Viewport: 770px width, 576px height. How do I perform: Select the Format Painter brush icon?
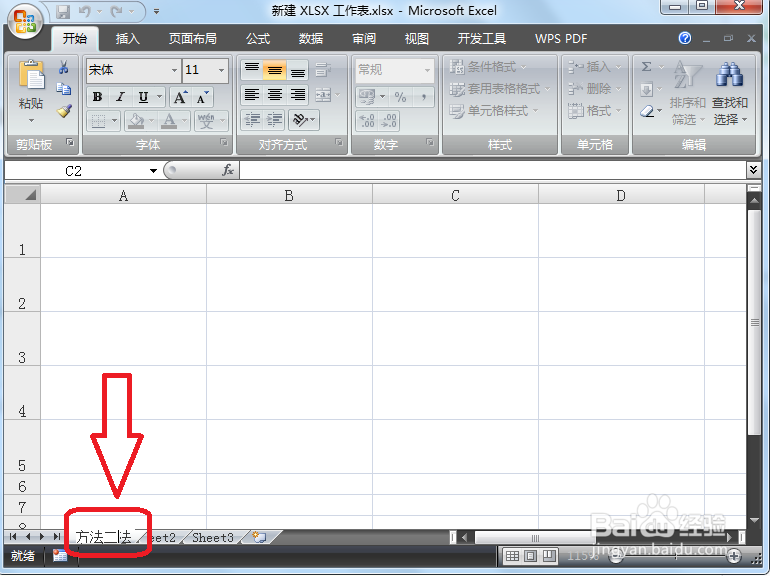pyautogui.click(x=64, y=111)
